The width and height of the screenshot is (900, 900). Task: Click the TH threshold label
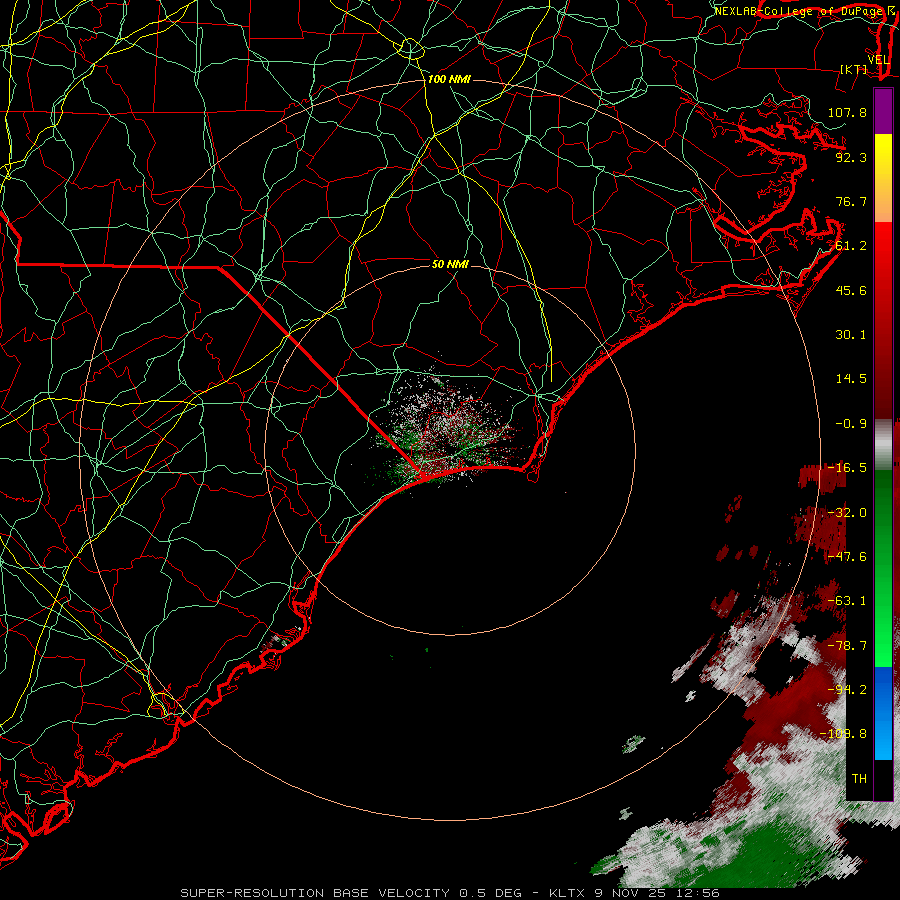click(x=859, y=779)
